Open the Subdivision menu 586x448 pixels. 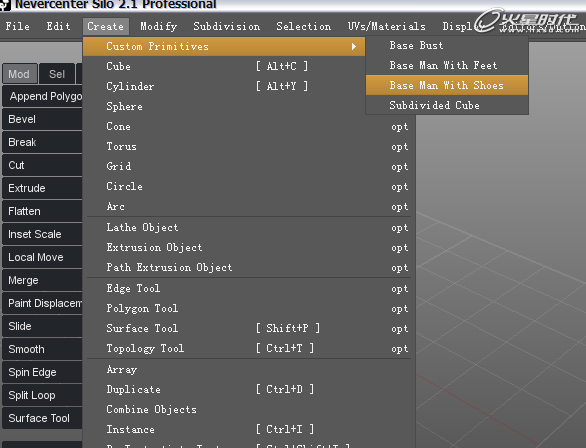pyautogui.click(x=226, y=26)
